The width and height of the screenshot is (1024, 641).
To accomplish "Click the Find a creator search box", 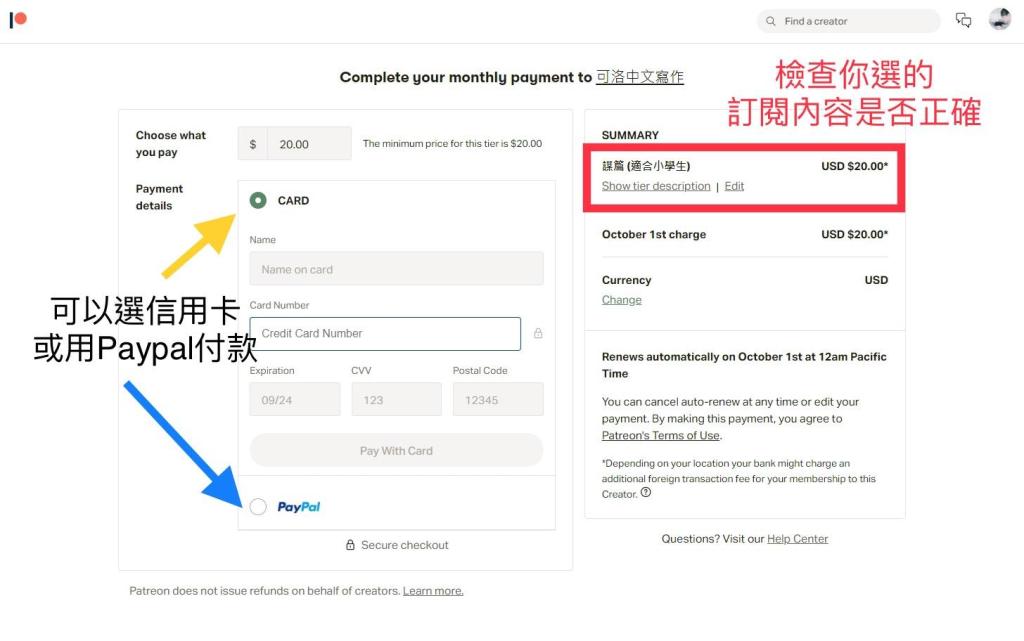I will tap(848, 21).
